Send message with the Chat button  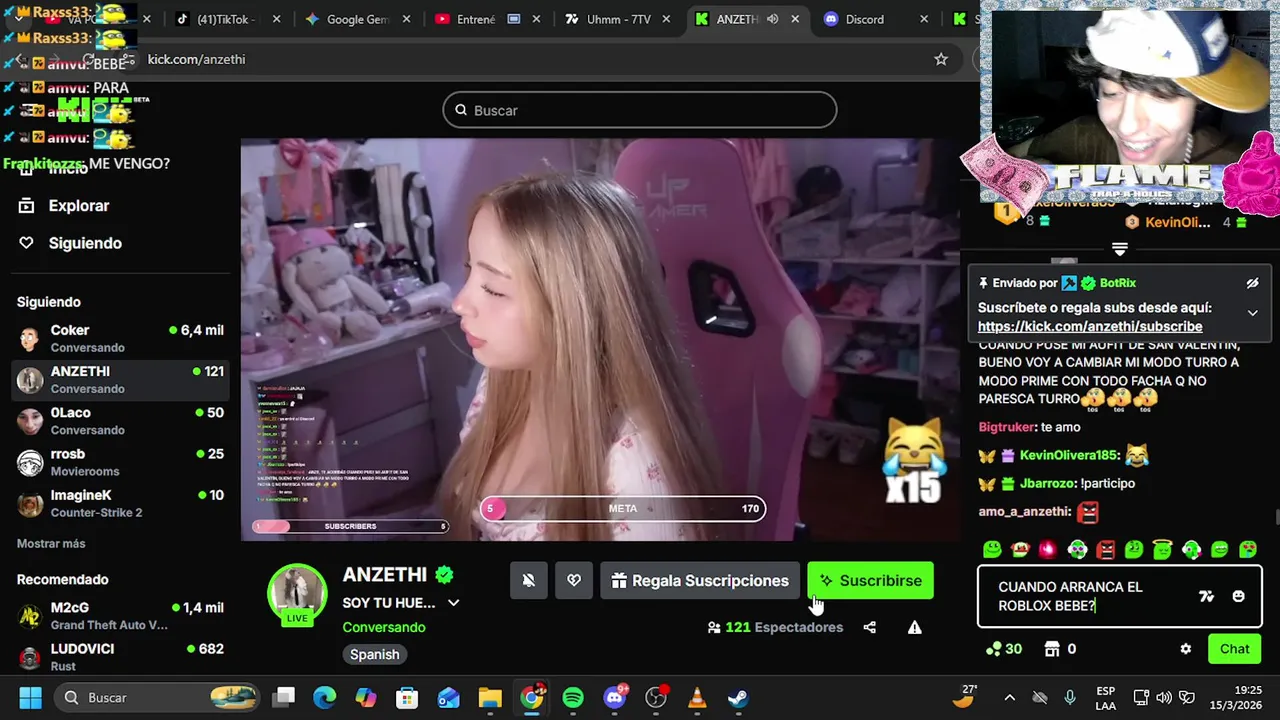(x=1234, y=649)
